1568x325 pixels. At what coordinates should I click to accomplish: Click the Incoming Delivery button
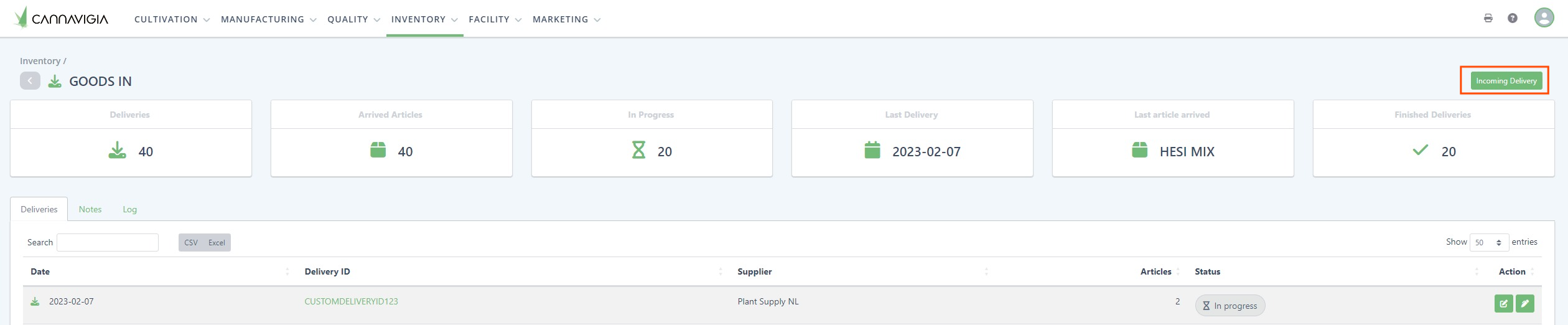point(1506,81)
